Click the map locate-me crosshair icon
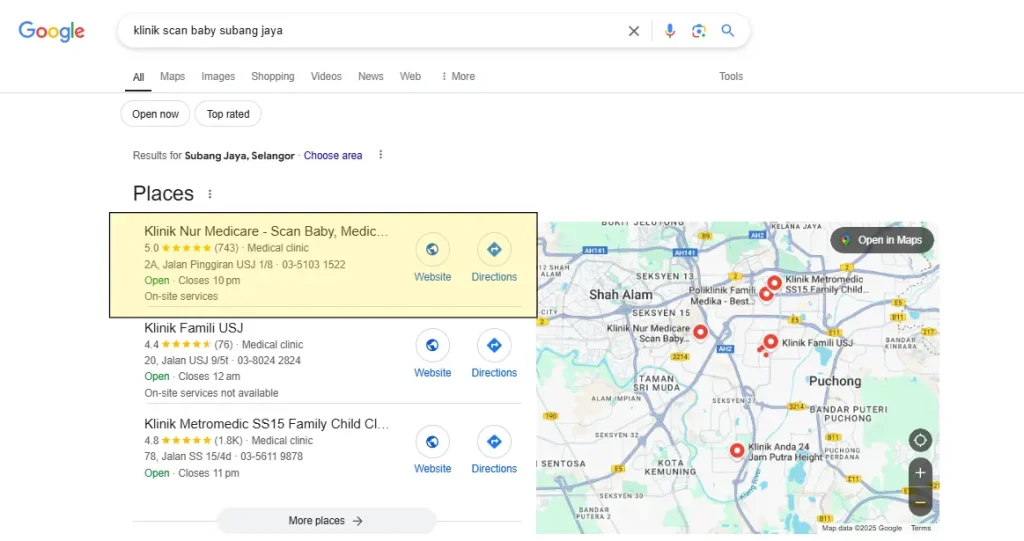 pyautogui.click(x=920, y=440)
